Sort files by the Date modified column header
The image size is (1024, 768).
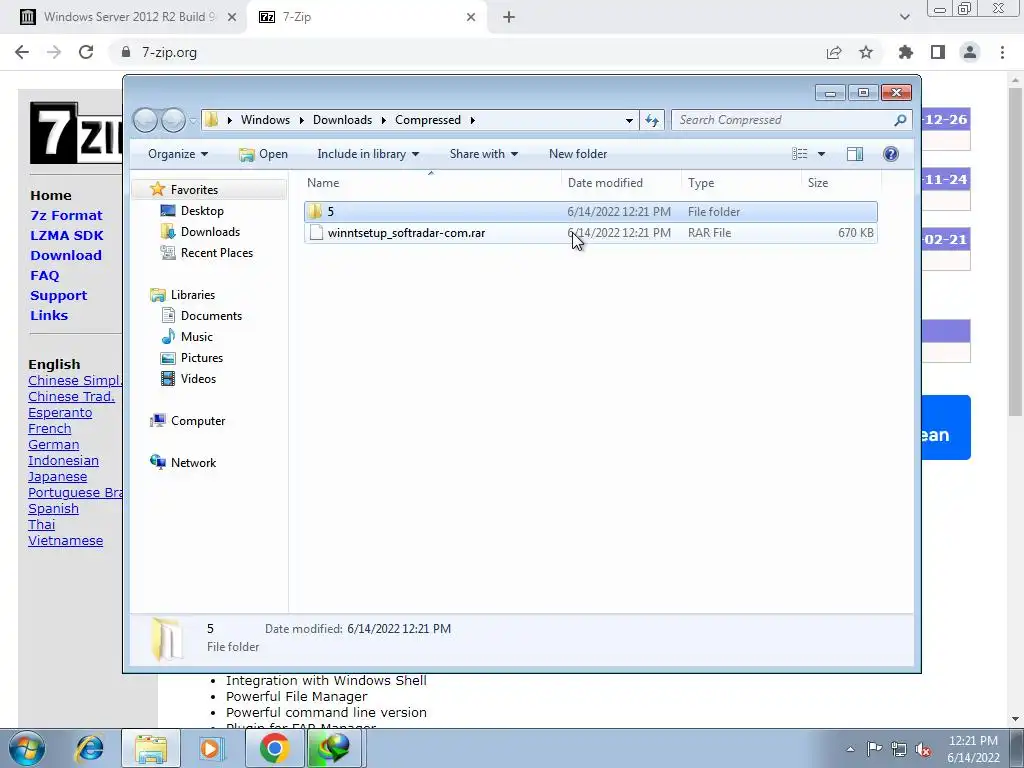pos(605,183)
